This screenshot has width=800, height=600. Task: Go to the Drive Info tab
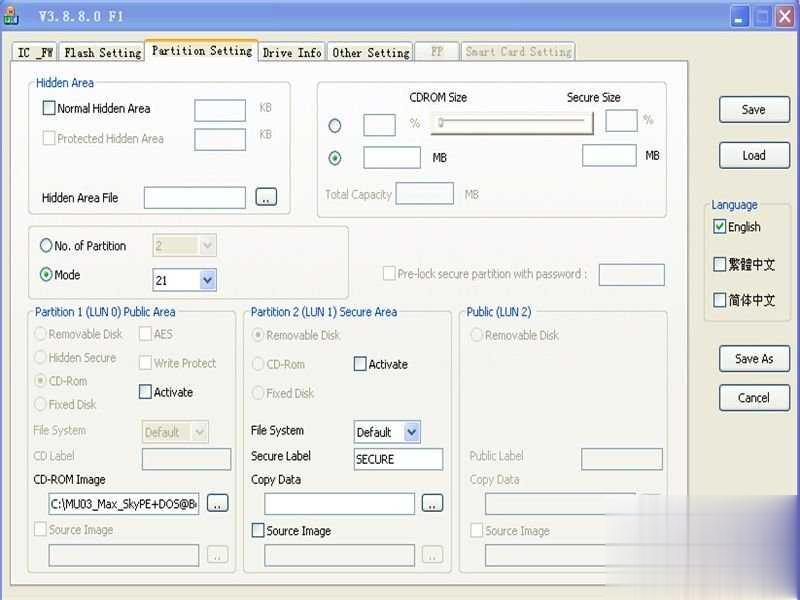click(x=292, y=52)
